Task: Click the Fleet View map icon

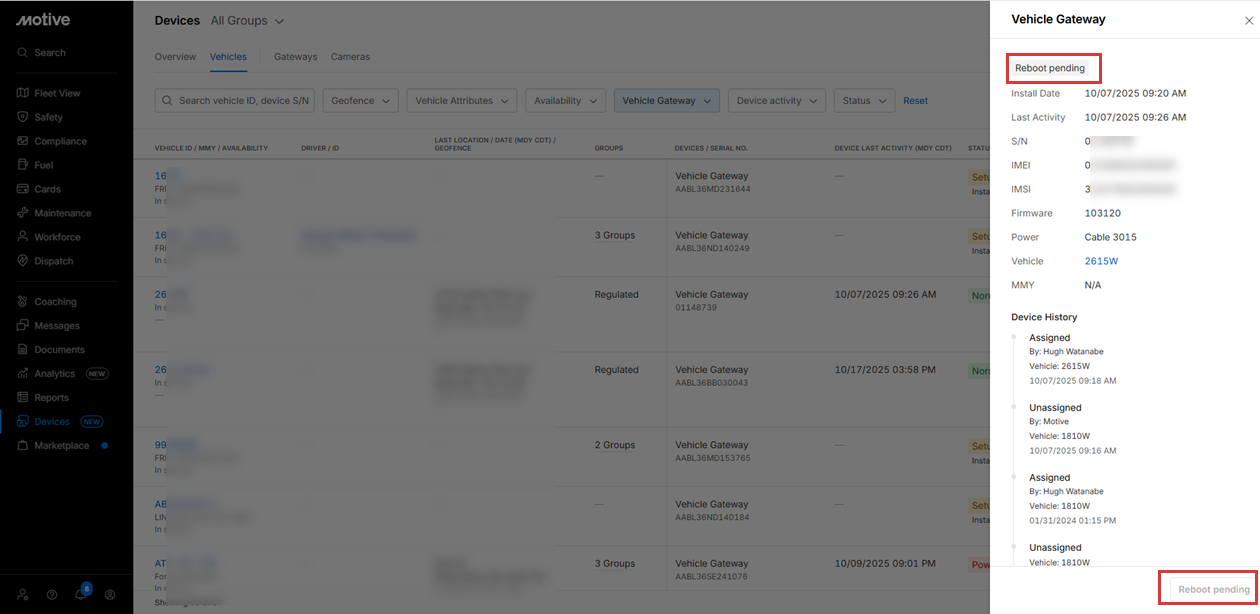Action: pos(23,93)
